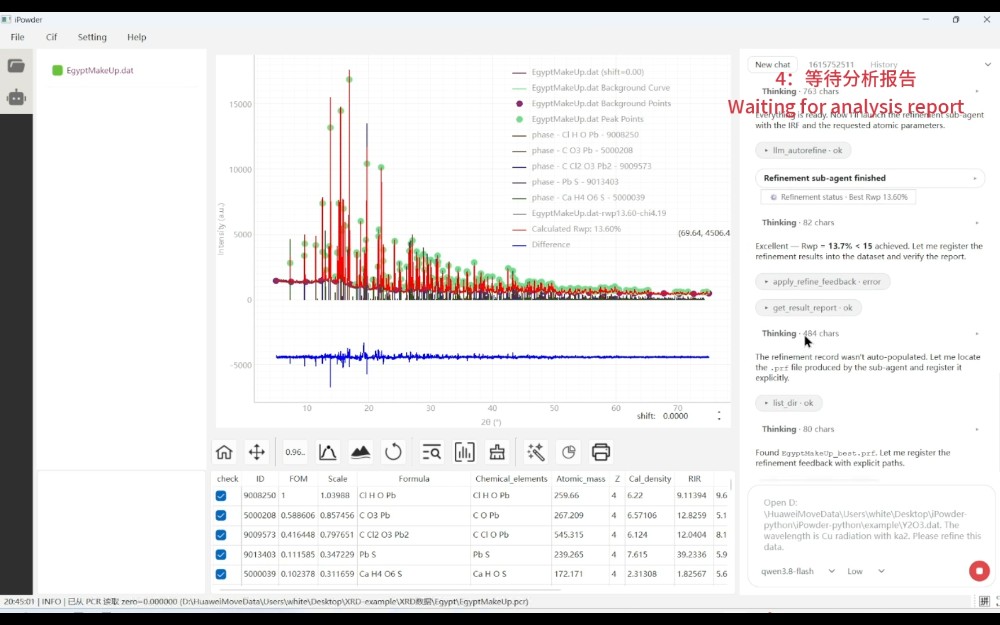Uncheck the phase row 9009573
The height and width of the screenshot is (625, 1000).
[221, 535]
